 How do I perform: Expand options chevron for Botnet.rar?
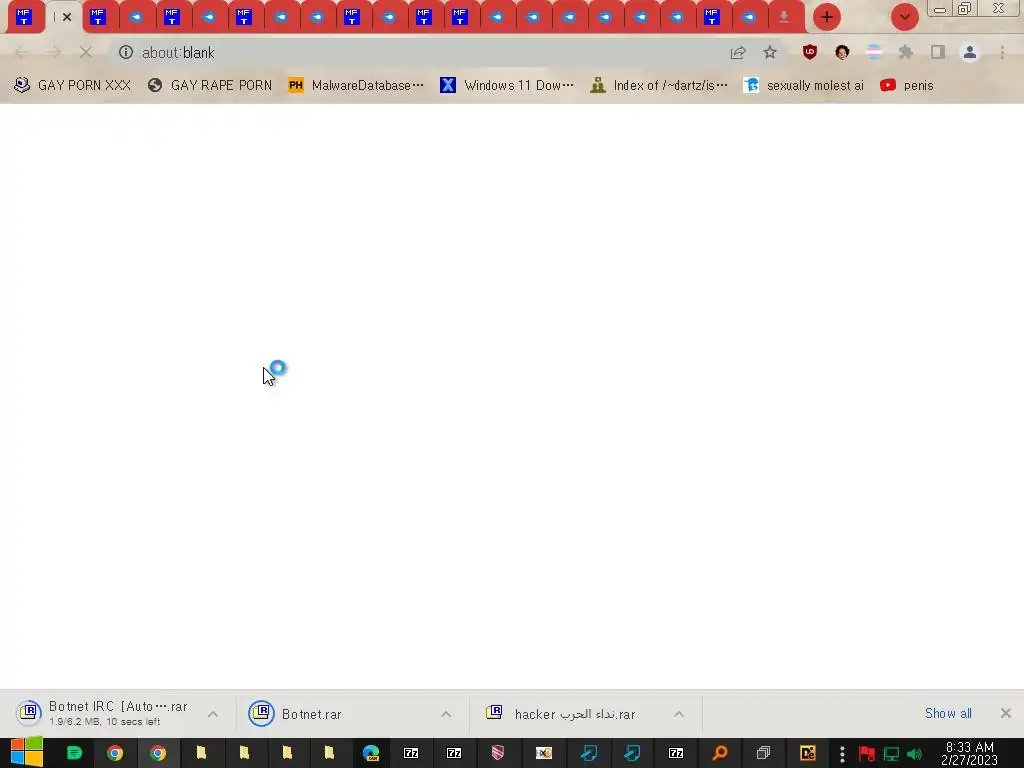click(x=446, y=714)
